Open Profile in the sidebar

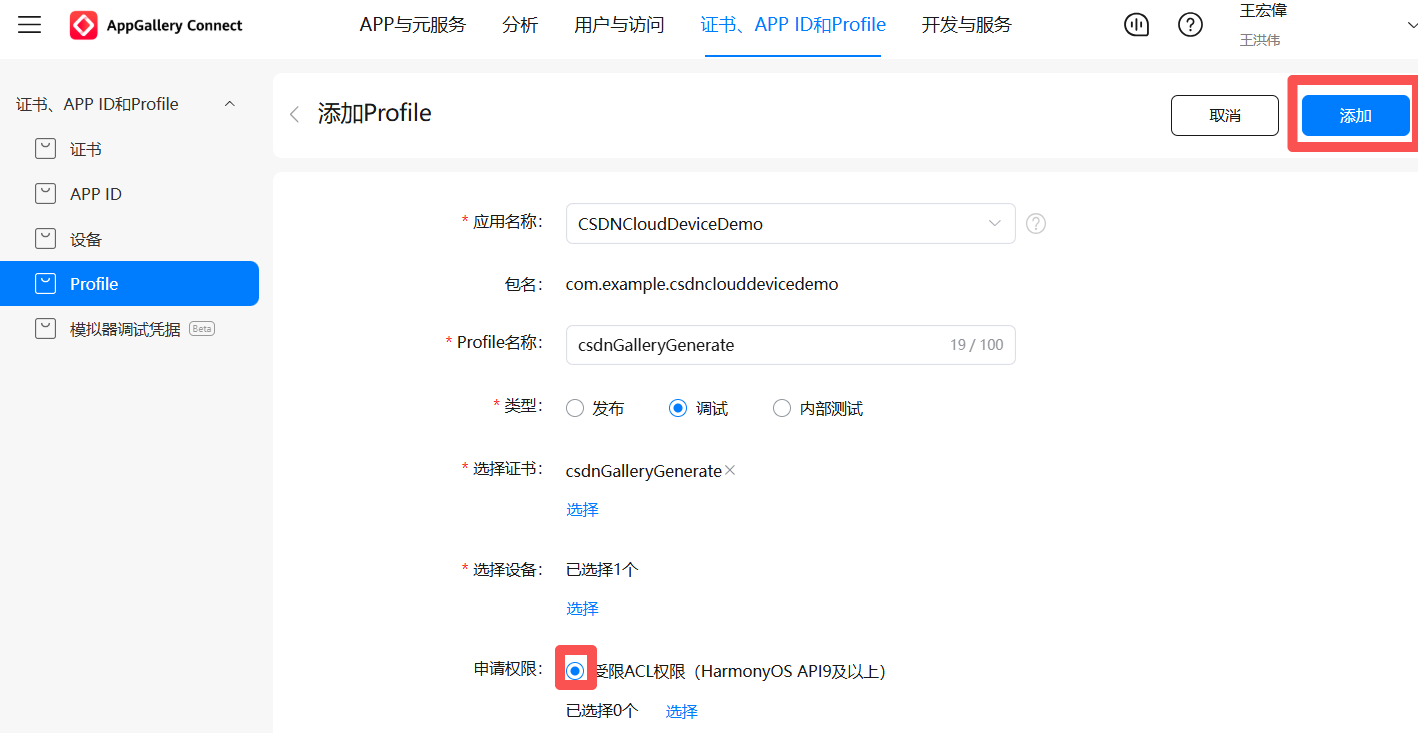coord(129,284)
